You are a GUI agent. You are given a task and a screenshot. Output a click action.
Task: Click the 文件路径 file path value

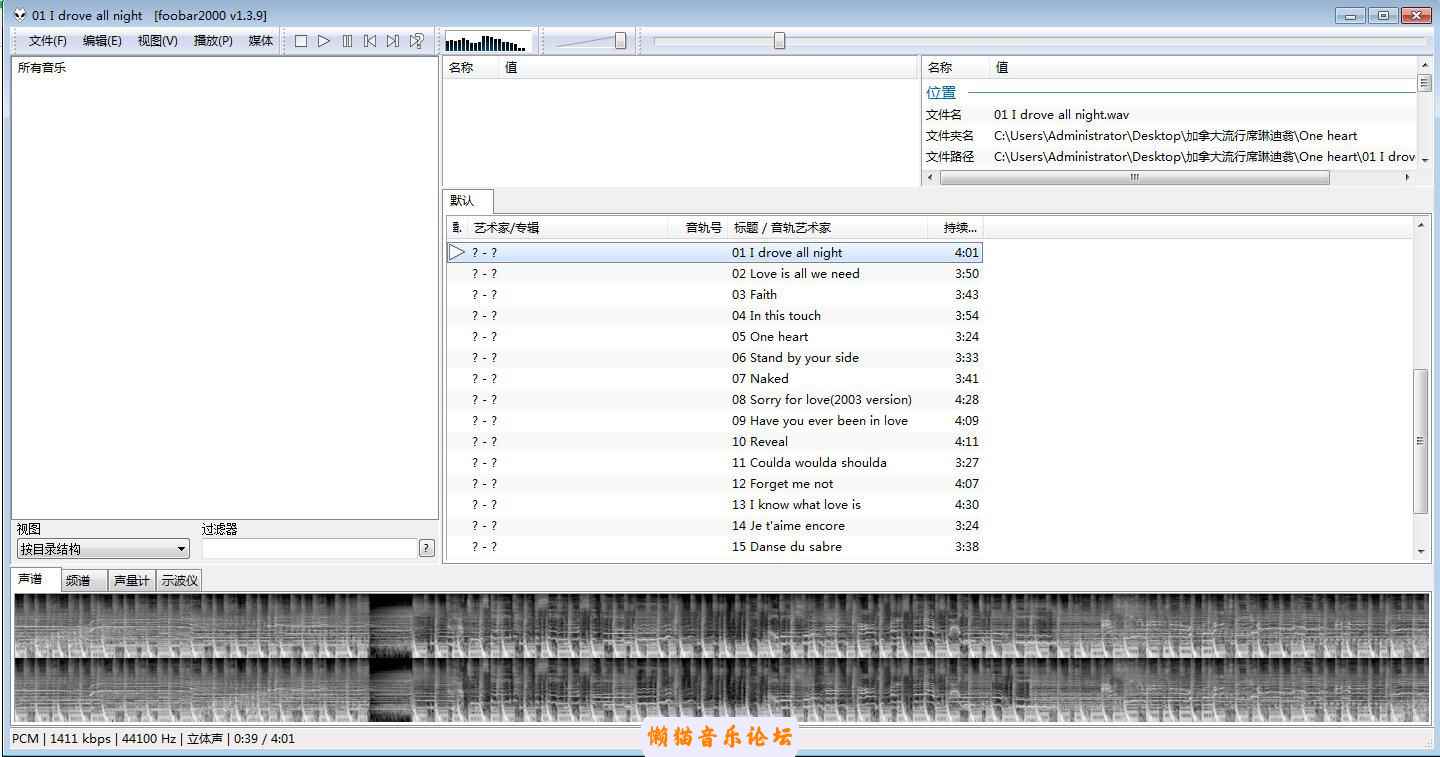coord(1204,157)
